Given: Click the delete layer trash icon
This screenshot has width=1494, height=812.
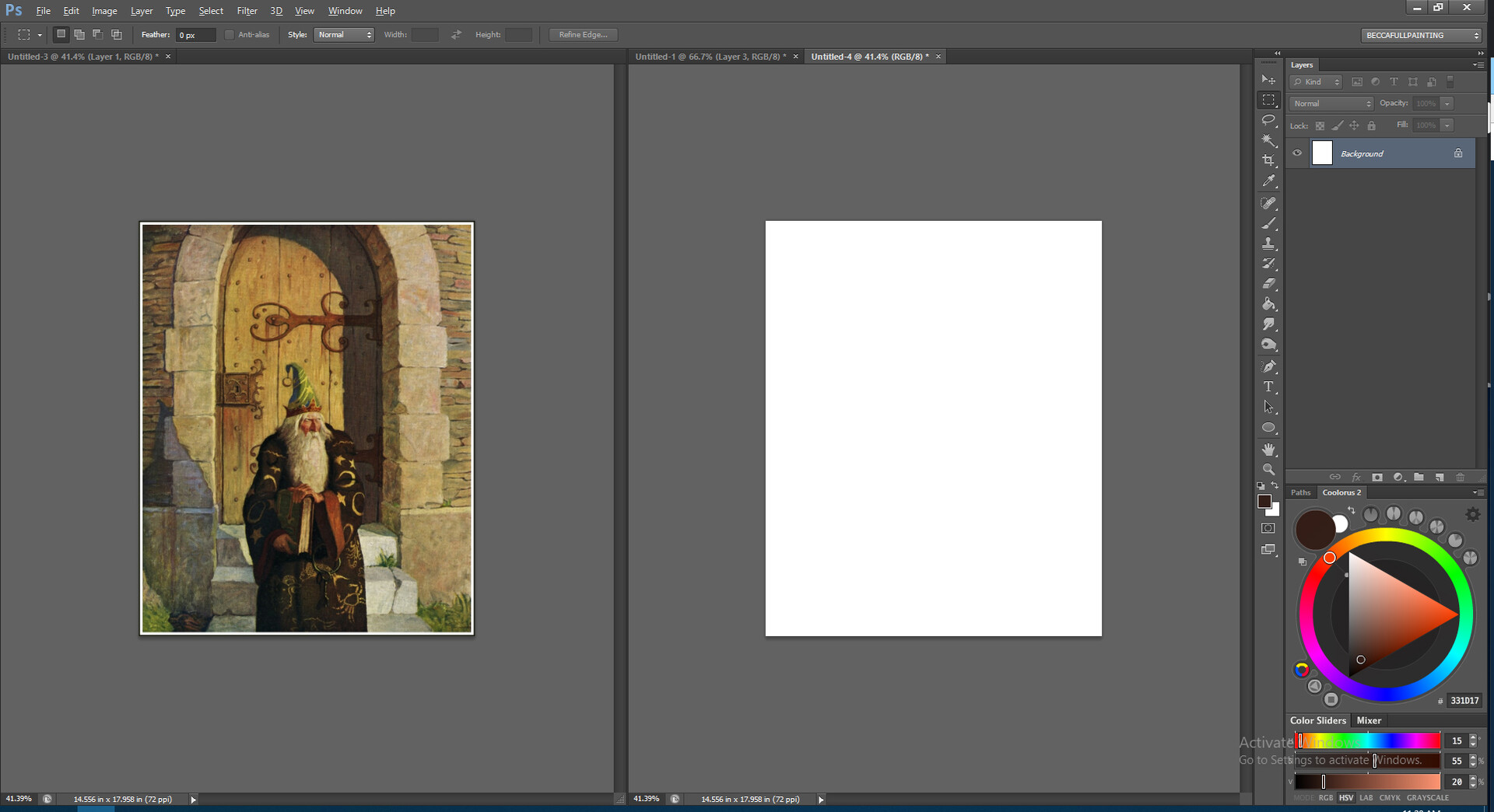Looking at the screenshot, I should [x=1460, y=477].
